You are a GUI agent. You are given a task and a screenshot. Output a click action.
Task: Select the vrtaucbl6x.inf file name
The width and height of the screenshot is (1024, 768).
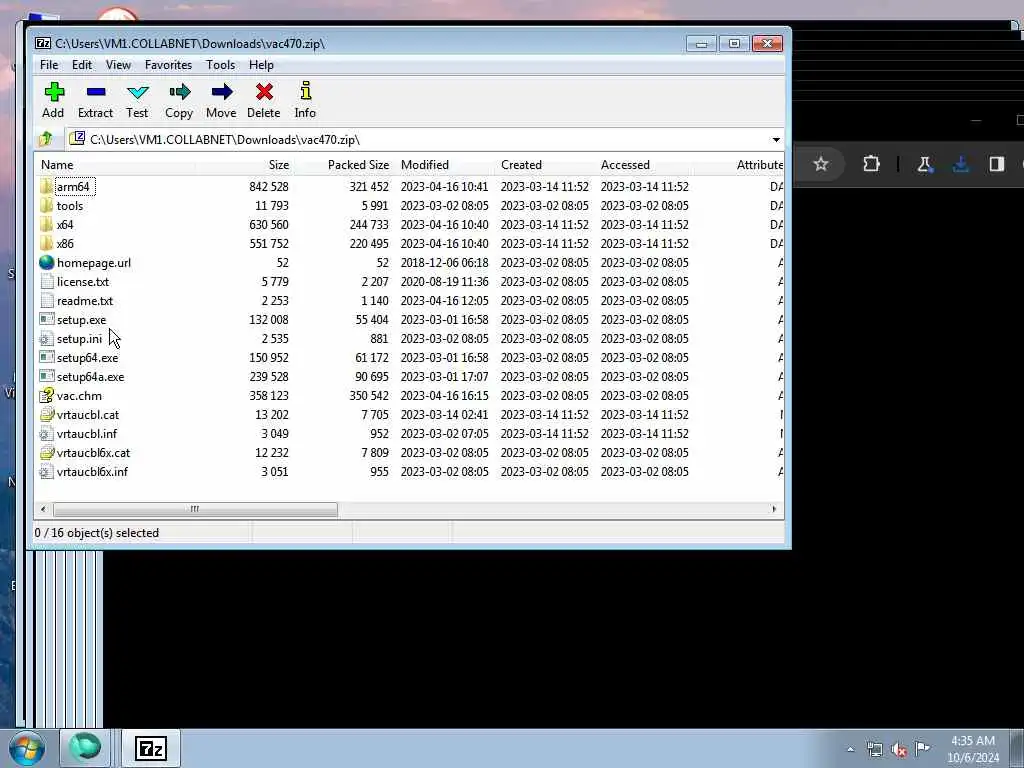(92, 472)
